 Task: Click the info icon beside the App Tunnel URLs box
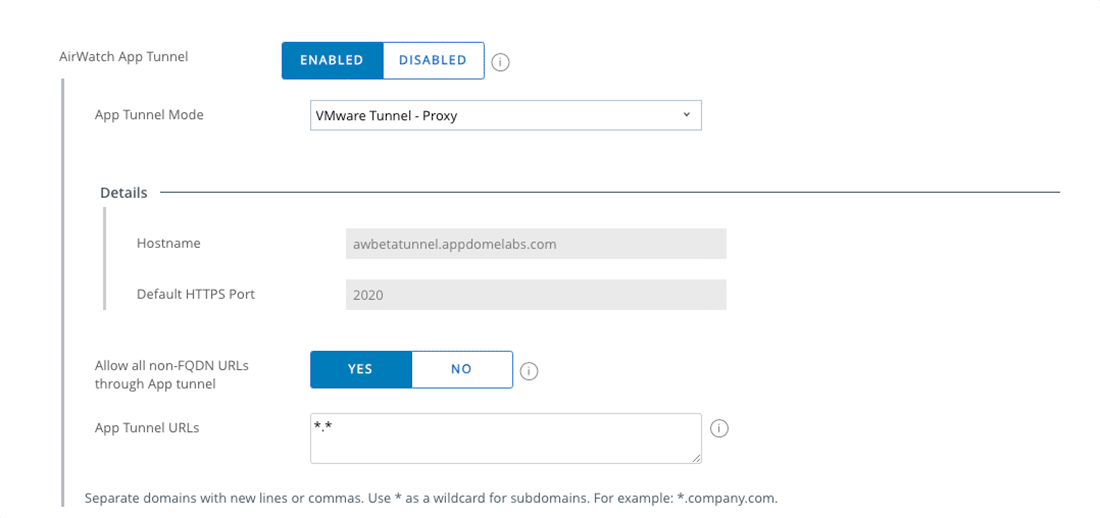[719, 429]
